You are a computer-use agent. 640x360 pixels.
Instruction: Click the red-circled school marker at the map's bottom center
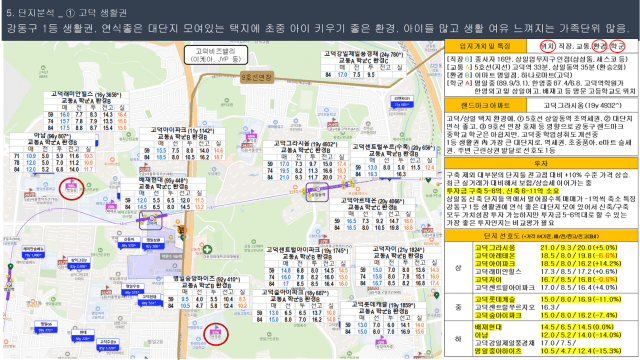pyautogui.click(x=216, y=334)
